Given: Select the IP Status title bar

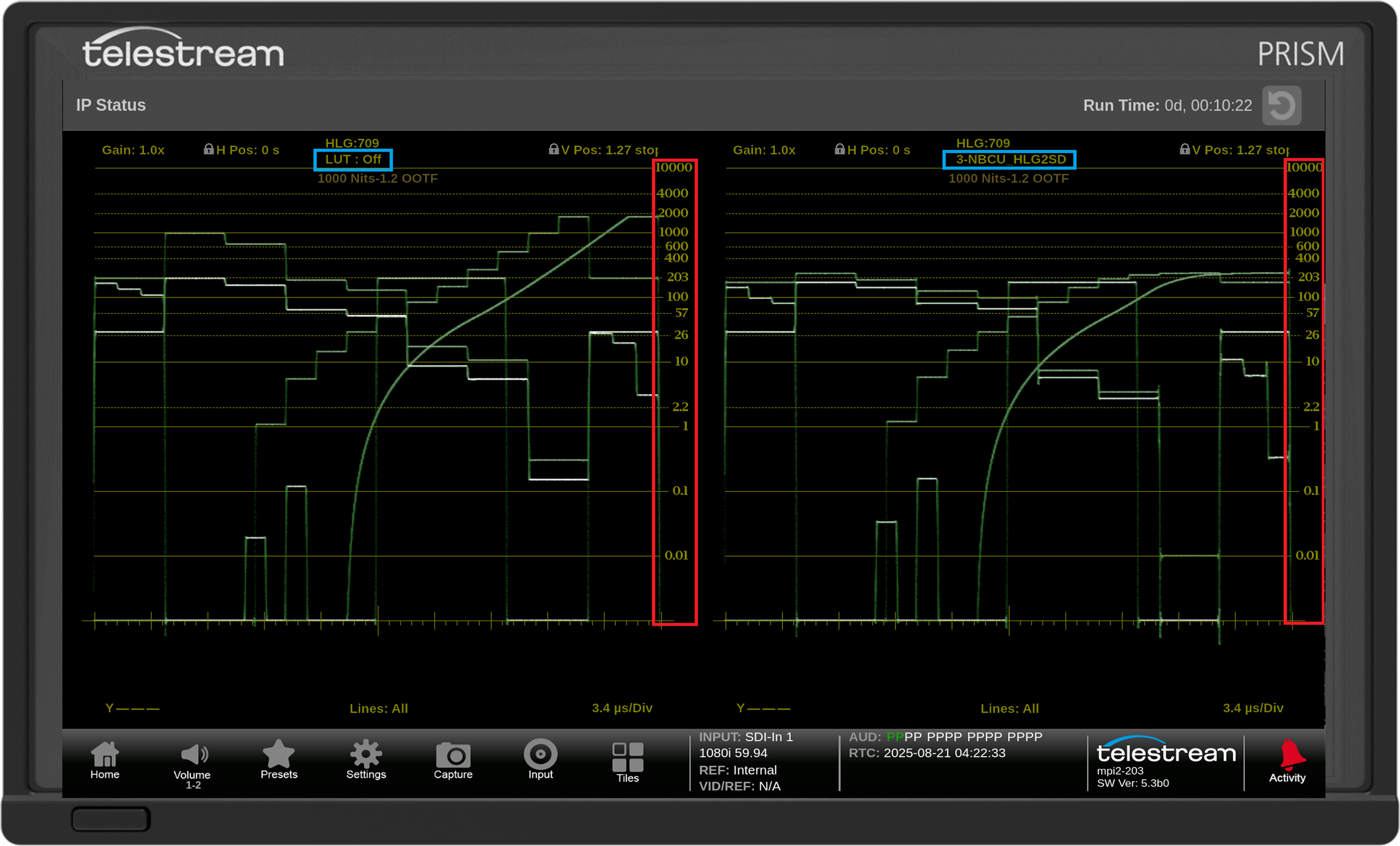Looking at the screenshot, I should tap(111, 105).
